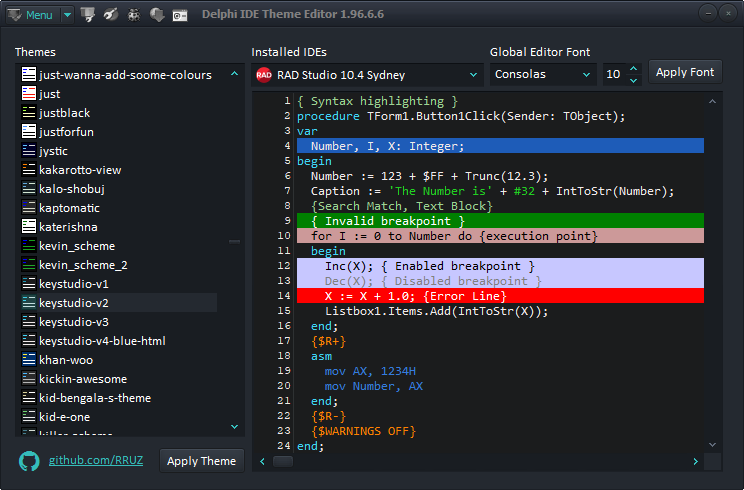This screenshot has width=744, height=490.
Task: Click the horizontal scrollbar thumb in preview
Action: coord(283,461)
